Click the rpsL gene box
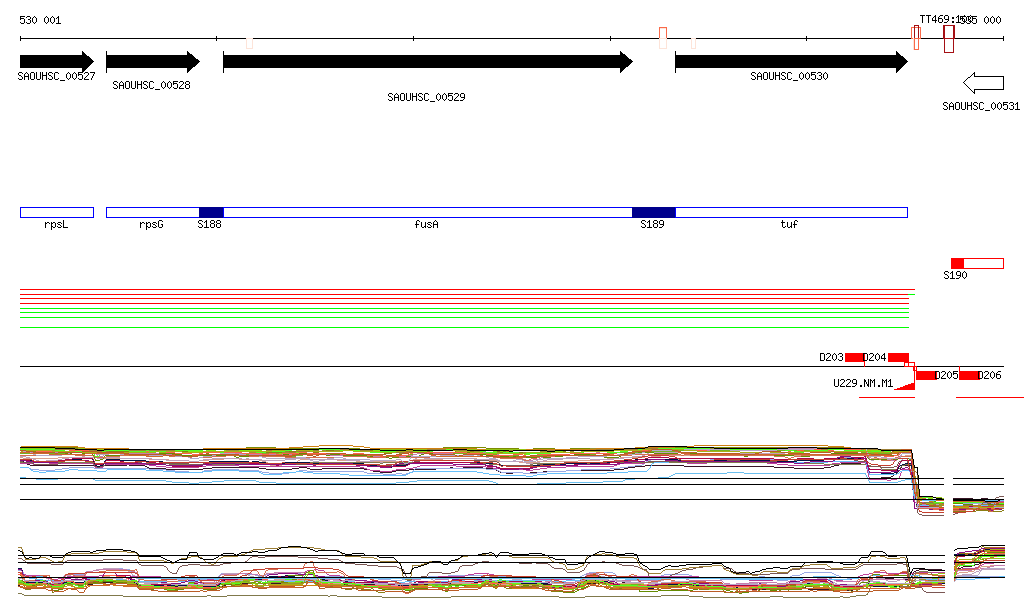Viewport: 1024px width, 611px height. (x=56, y=212)
